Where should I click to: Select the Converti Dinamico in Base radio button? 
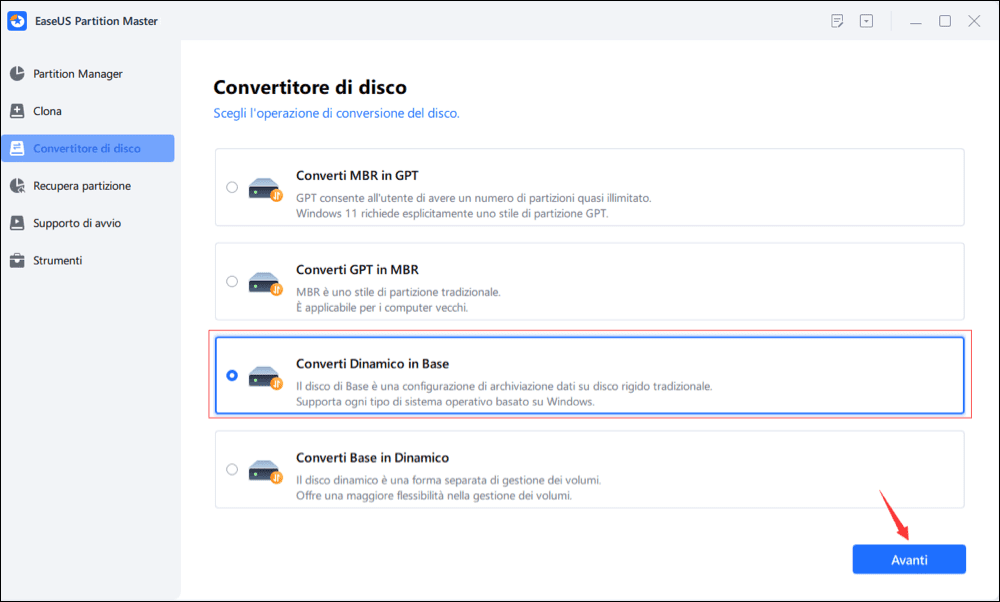click(232, 376)
